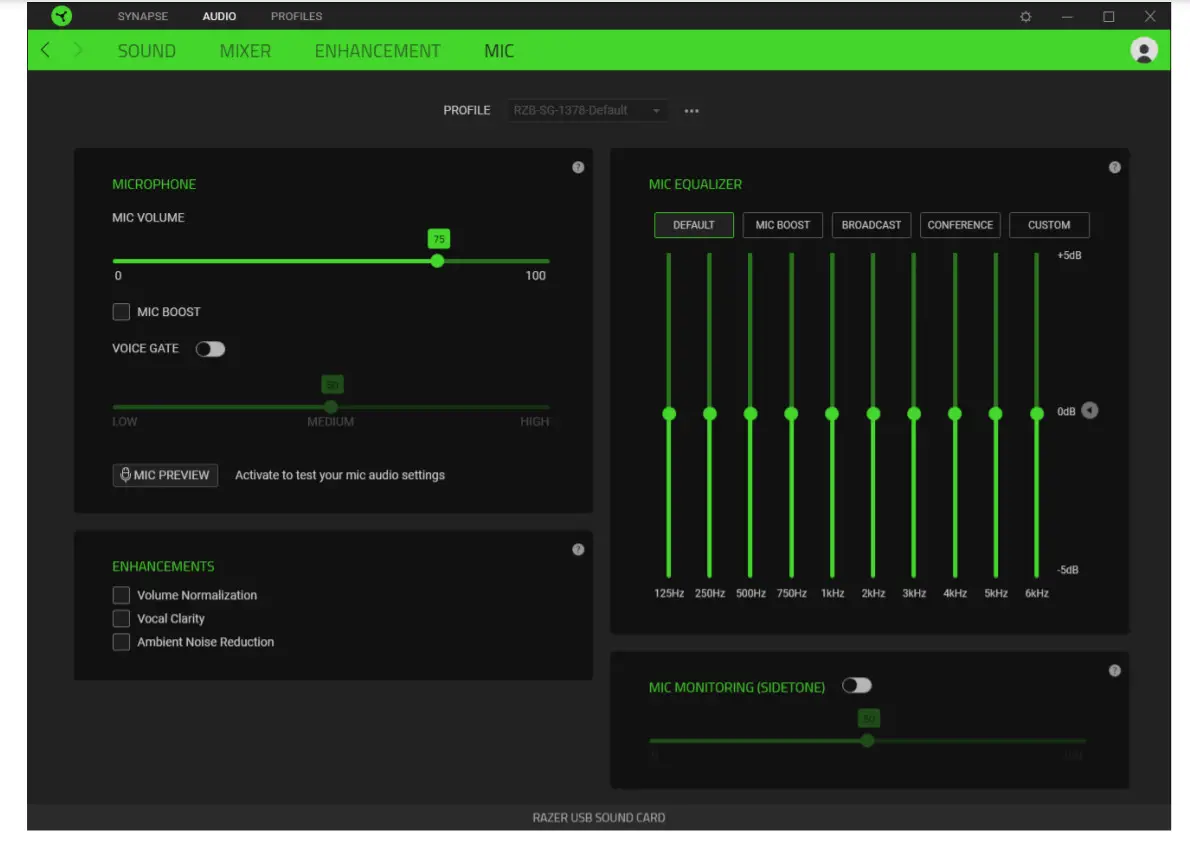Click the 0dB equalizer reset arrow

[1090, 411]
